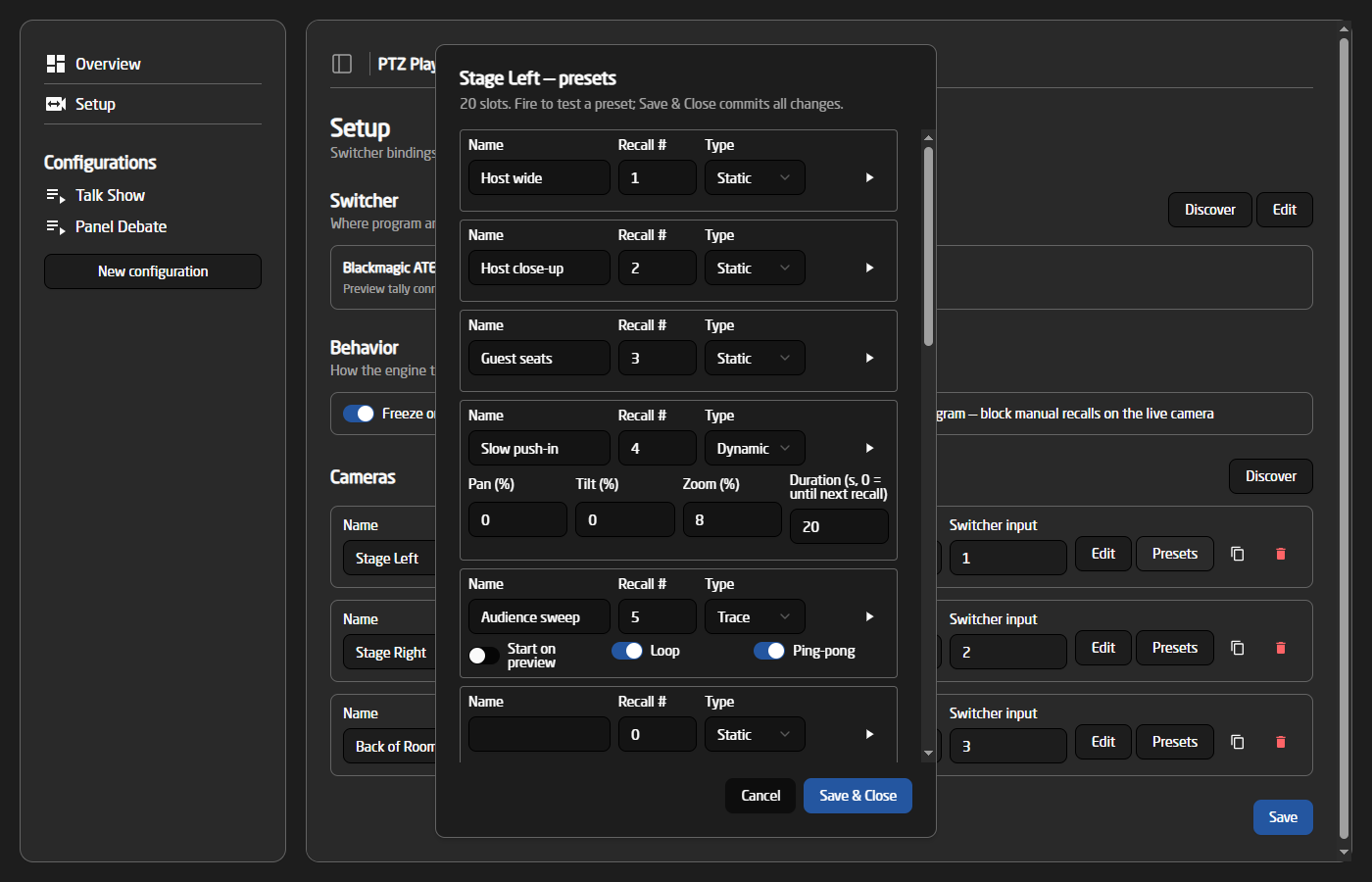Save the Setup page

tap(1283, 817)
